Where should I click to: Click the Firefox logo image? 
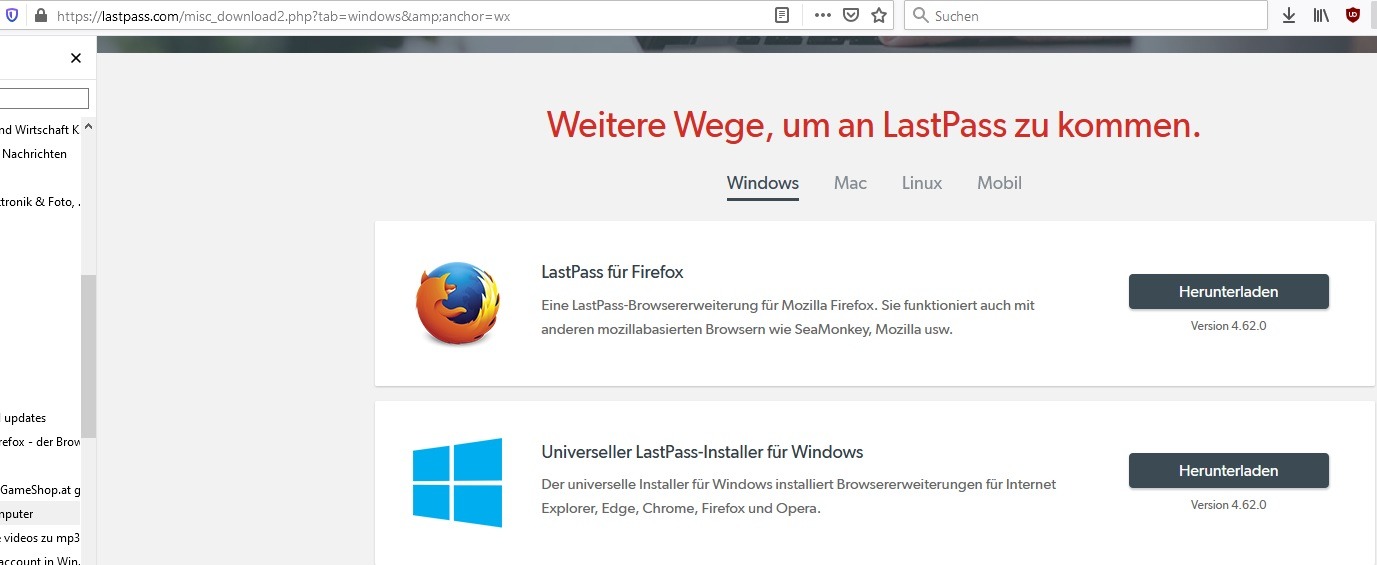(458, 304)
